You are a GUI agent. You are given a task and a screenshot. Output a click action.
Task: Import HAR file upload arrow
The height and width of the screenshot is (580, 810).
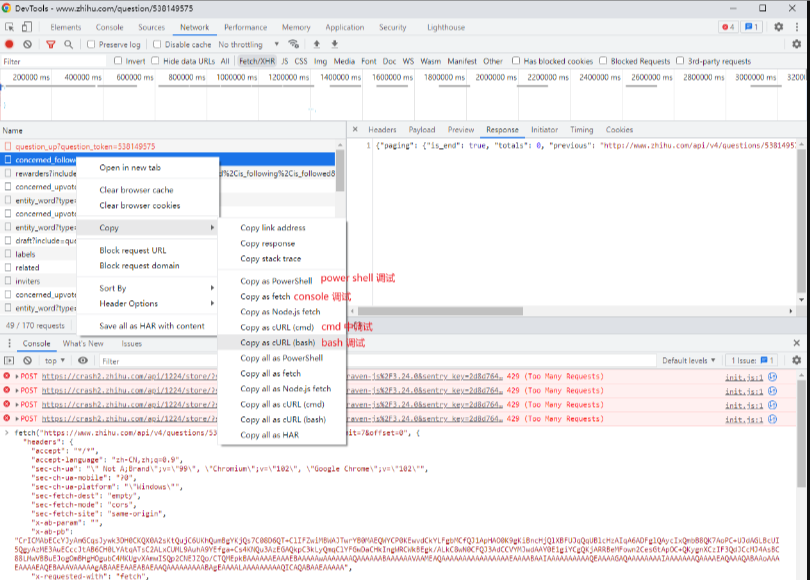point(317,44)
